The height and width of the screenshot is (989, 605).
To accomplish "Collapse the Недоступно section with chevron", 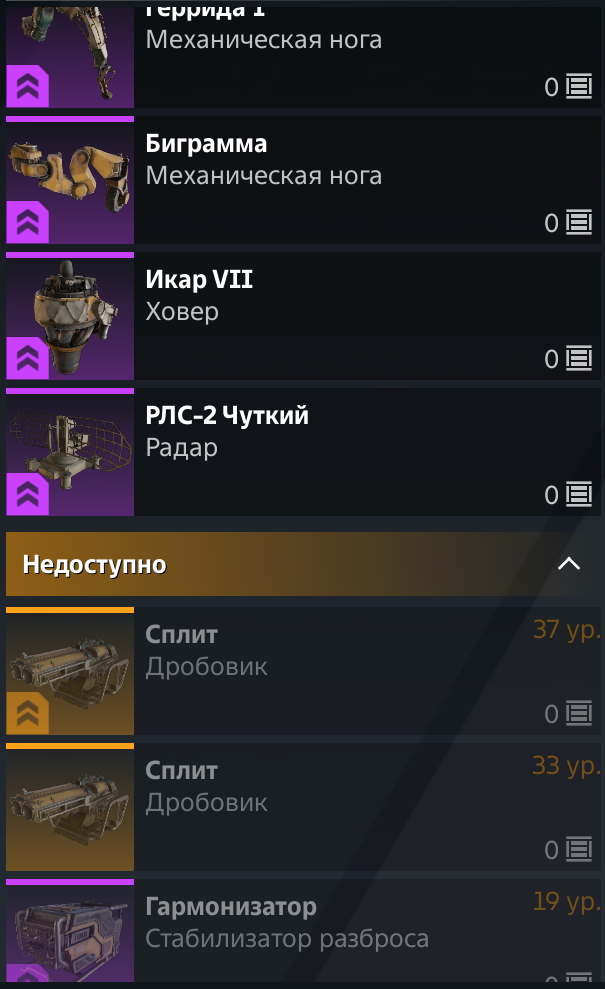I will click(x=569, y=564).
